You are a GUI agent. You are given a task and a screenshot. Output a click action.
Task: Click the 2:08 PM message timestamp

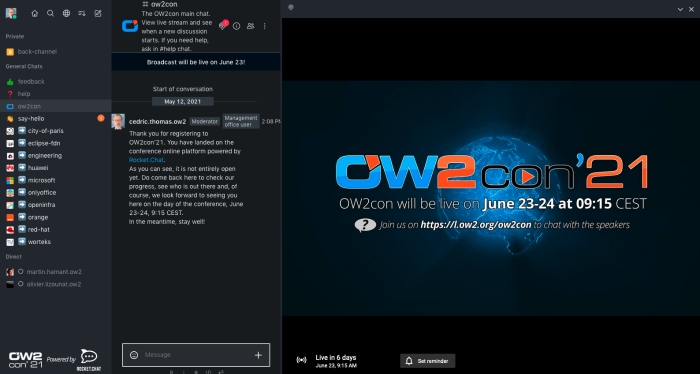click(271, 121)
